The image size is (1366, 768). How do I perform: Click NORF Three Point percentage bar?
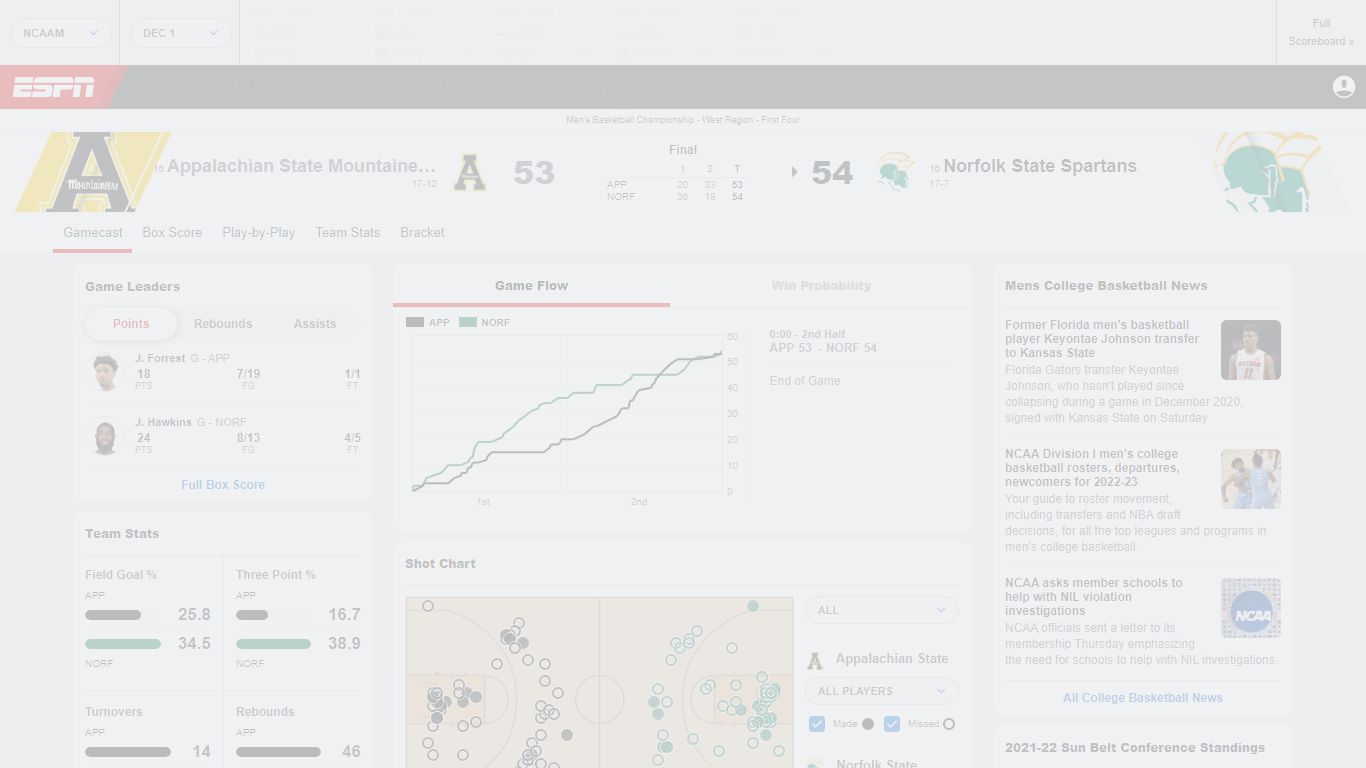coord(273,644)
